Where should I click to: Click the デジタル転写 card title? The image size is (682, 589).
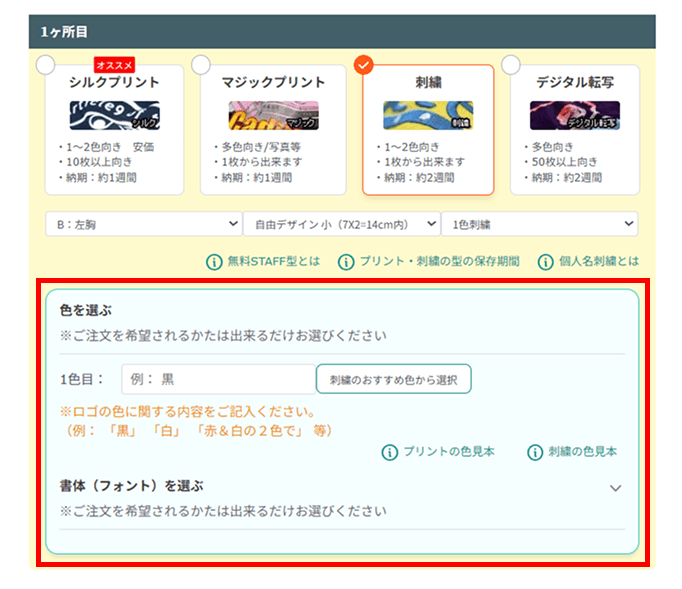click(575, 82)
